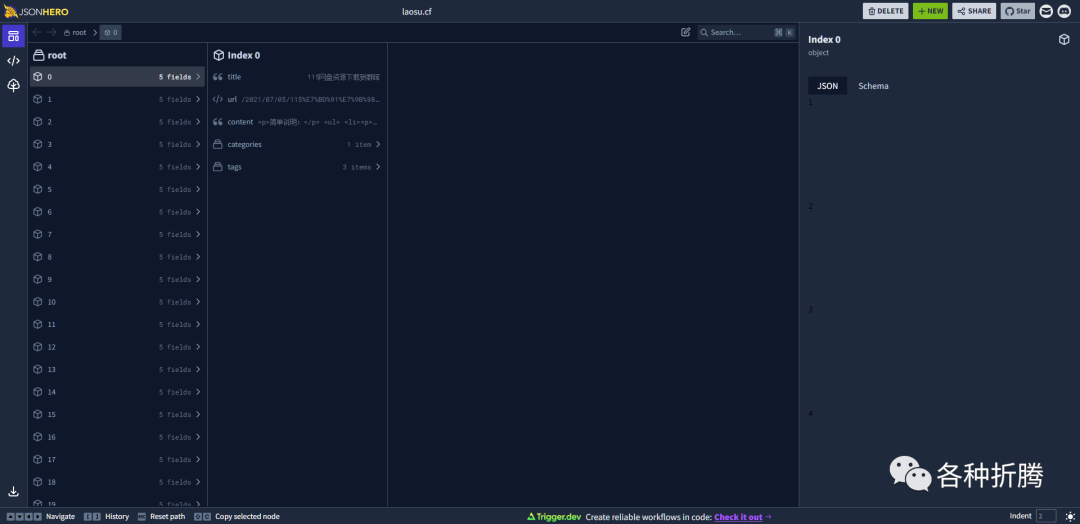Image resolution: width=1080 pixels, height=524 pixels.
Task: Click the GitHub Star button
Action: point(1017,11)
